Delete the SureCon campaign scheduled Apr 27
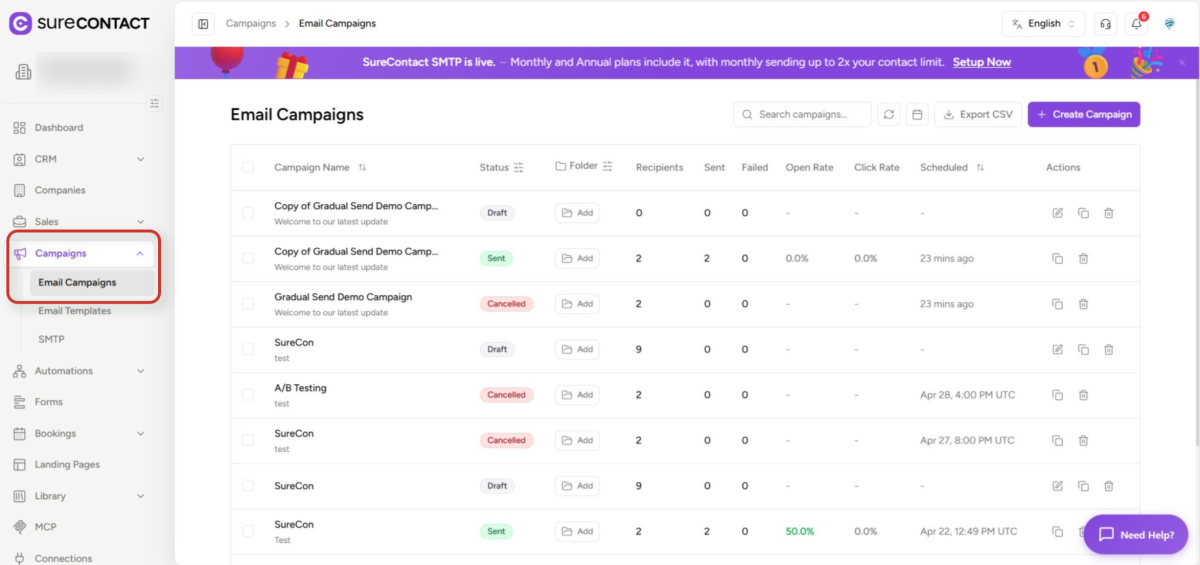Viewport: 1200px width, 565px height. pyautogui.click(x=1083, y=441)
